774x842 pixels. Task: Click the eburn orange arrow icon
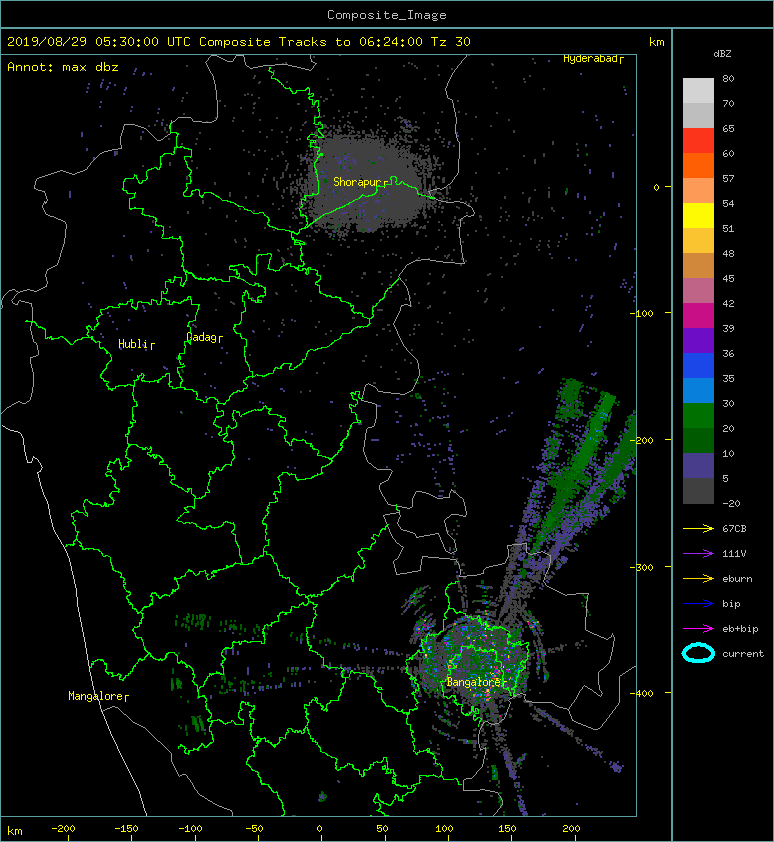[698, 578]
